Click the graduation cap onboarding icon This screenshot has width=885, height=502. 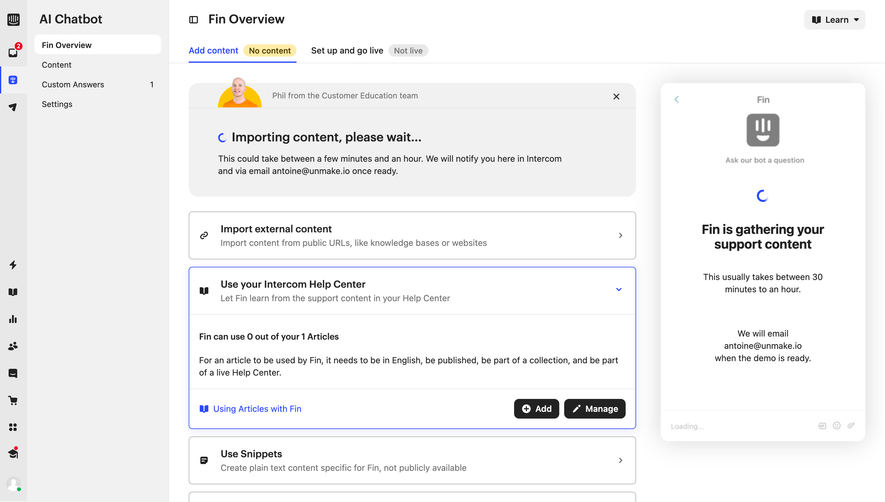pos(13,453)
